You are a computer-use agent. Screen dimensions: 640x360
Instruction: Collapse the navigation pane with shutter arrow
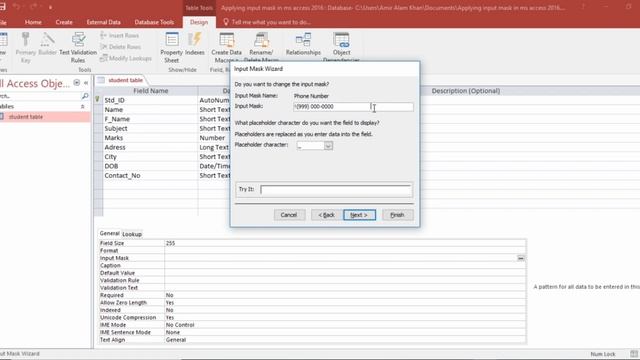point(86,83)
